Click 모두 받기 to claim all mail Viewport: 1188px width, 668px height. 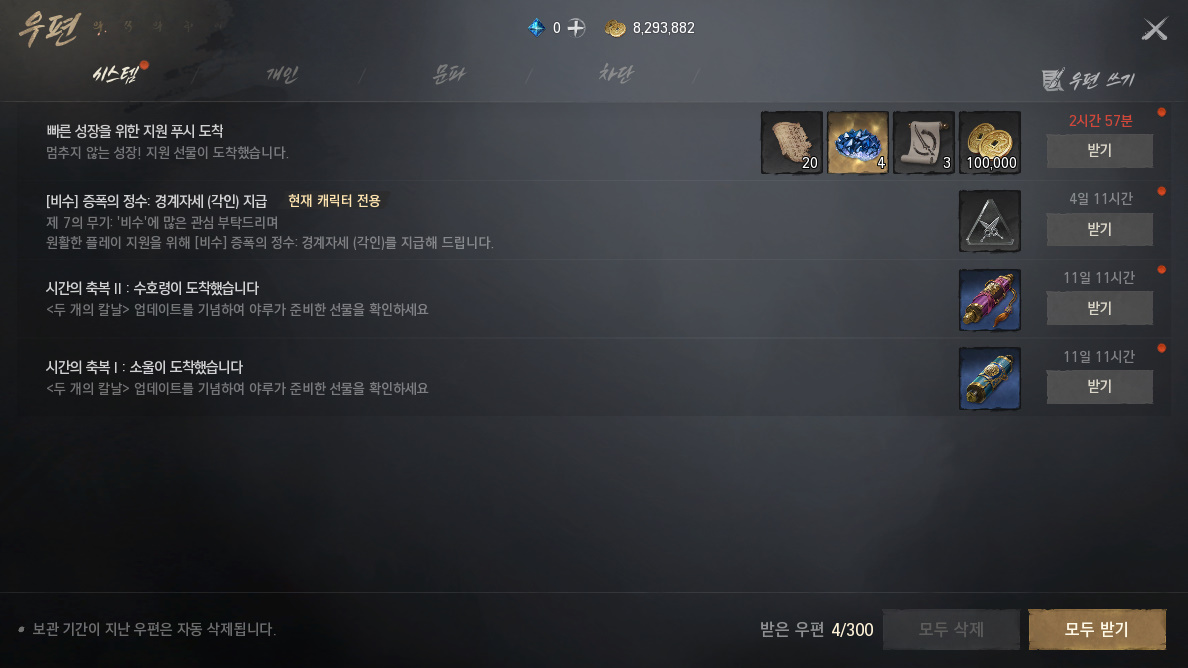(x=1096, y=629)
